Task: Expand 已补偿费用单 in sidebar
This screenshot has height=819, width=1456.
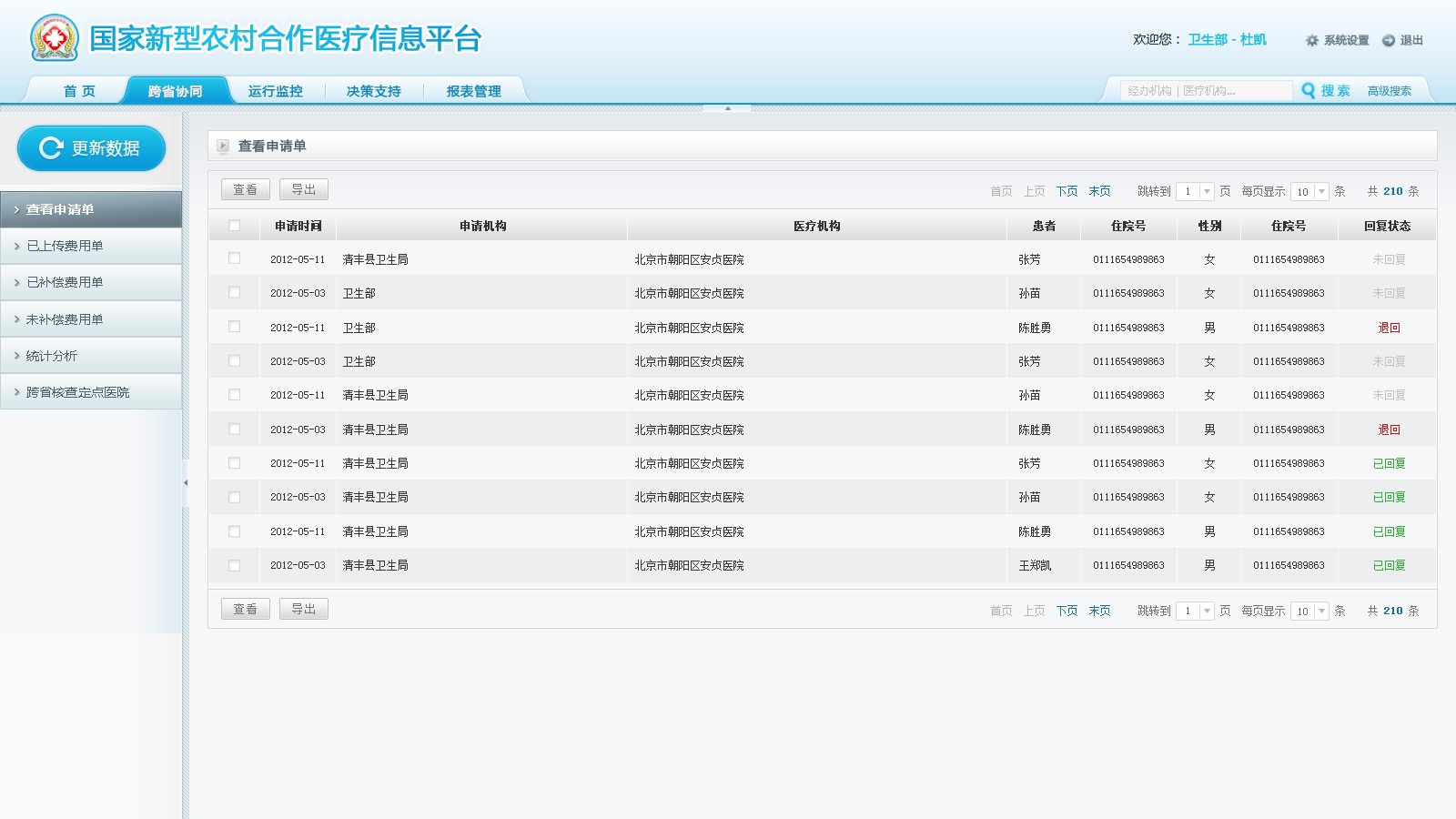Action: (91, 282)
